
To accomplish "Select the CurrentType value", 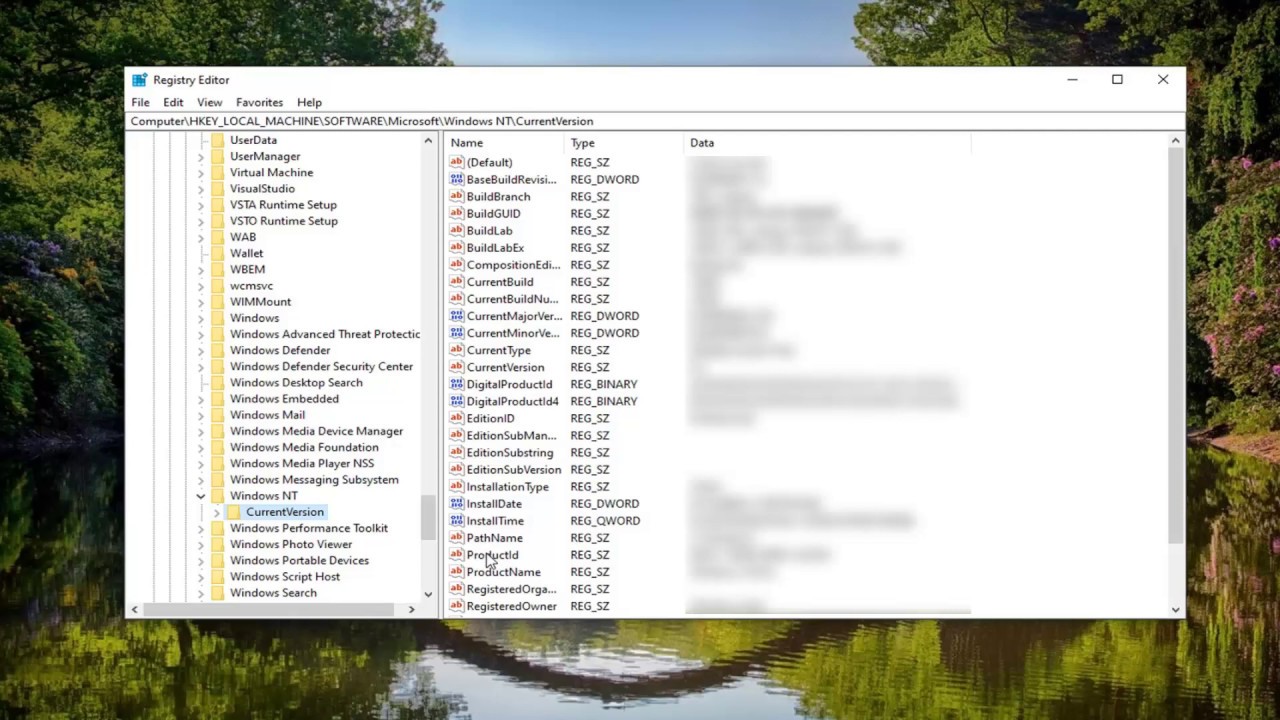I will click(498, 350).
